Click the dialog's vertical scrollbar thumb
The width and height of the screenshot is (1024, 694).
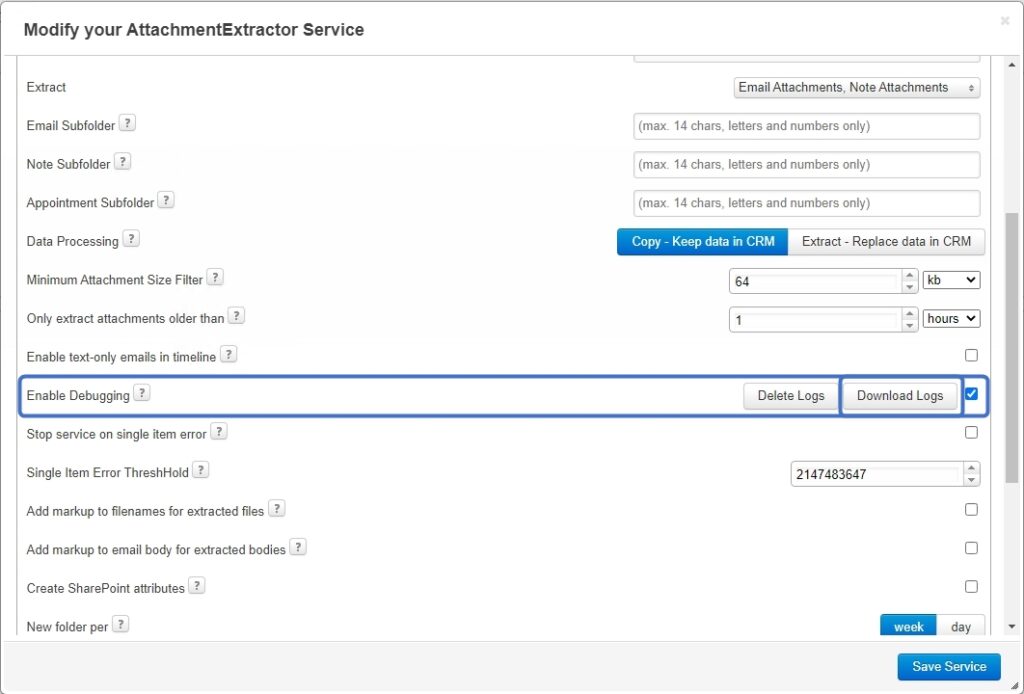pyautogui.click(x=1012, y=347)
